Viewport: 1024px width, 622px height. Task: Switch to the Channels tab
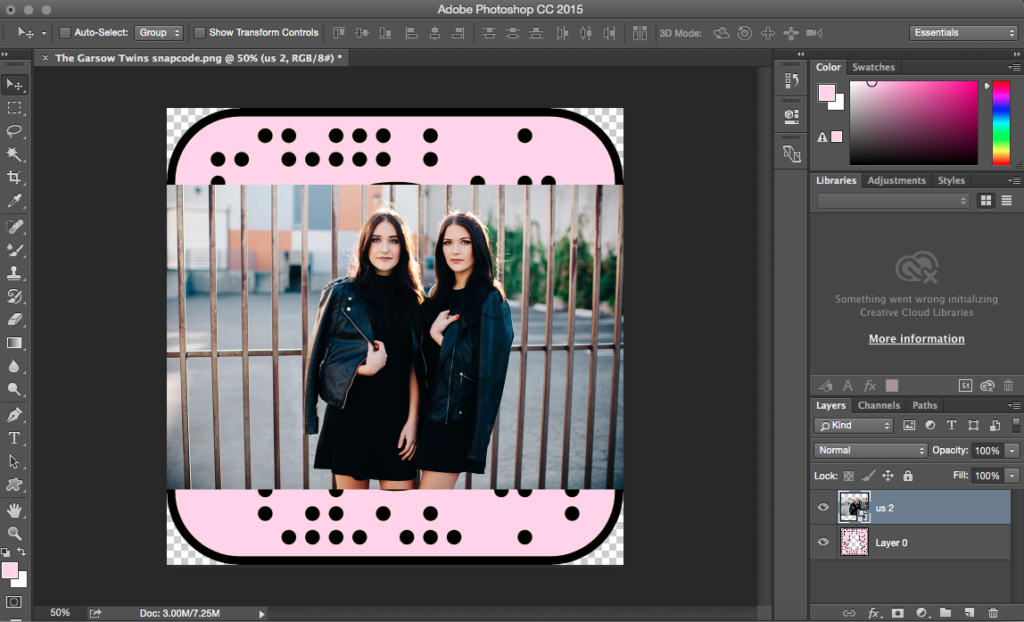tap(878, 405)
